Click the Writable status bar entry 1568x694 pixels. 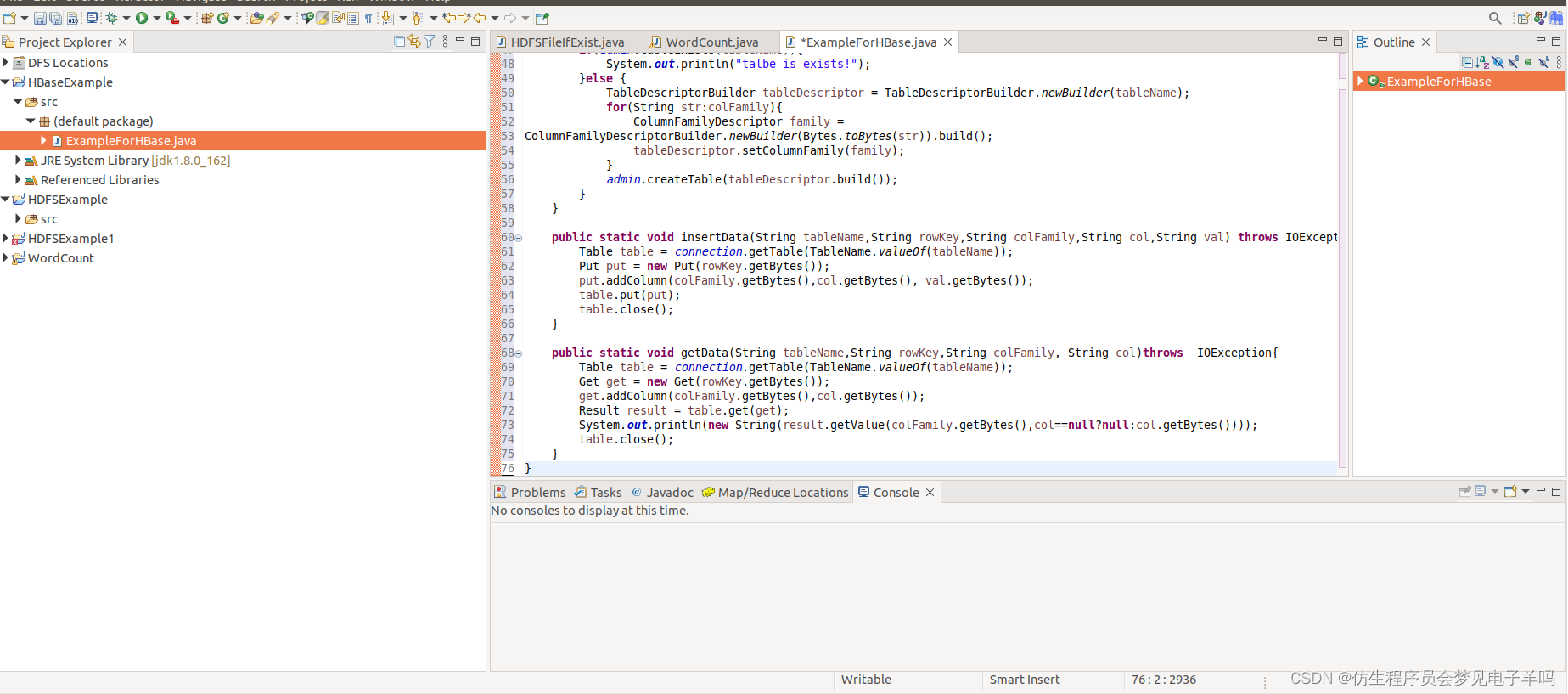click(866, 679)
